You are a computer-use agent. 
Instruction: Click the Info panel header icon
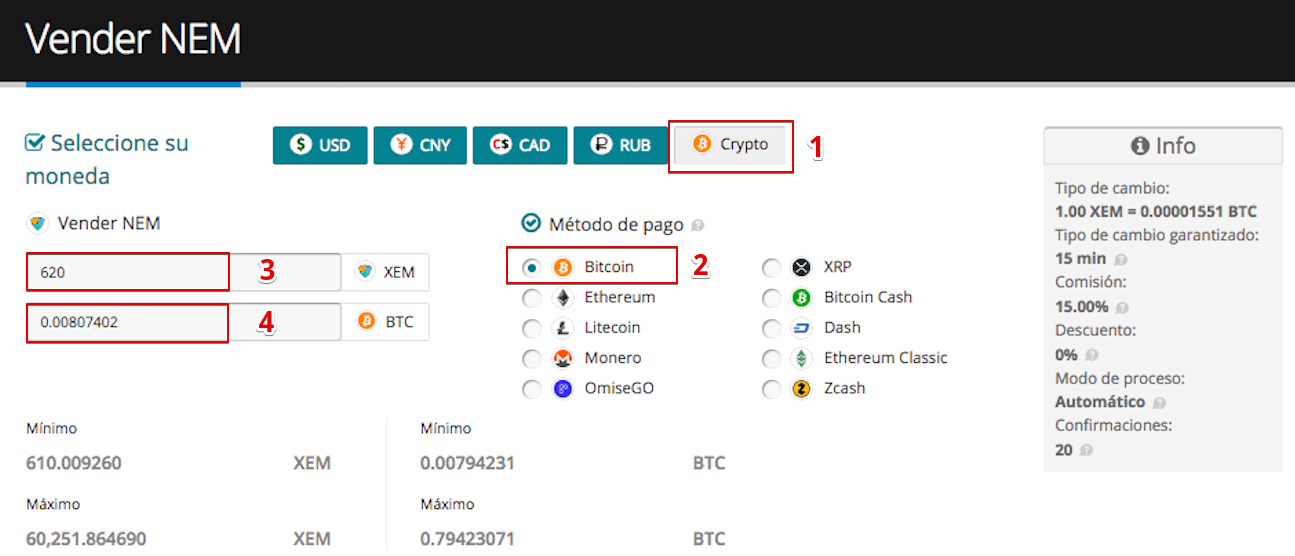click(x=1139, y=146)
